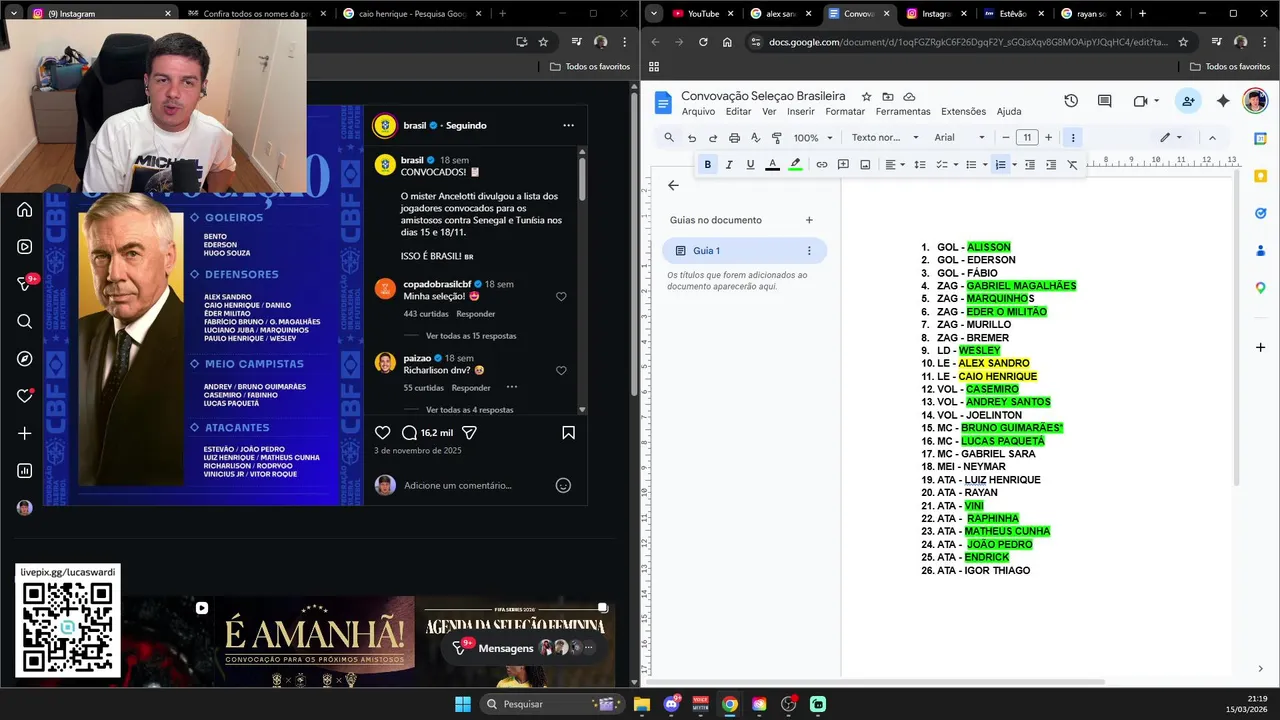Open the Extensões menu
The height and width of the screenshot is (720, 1280).
(963, 111)
